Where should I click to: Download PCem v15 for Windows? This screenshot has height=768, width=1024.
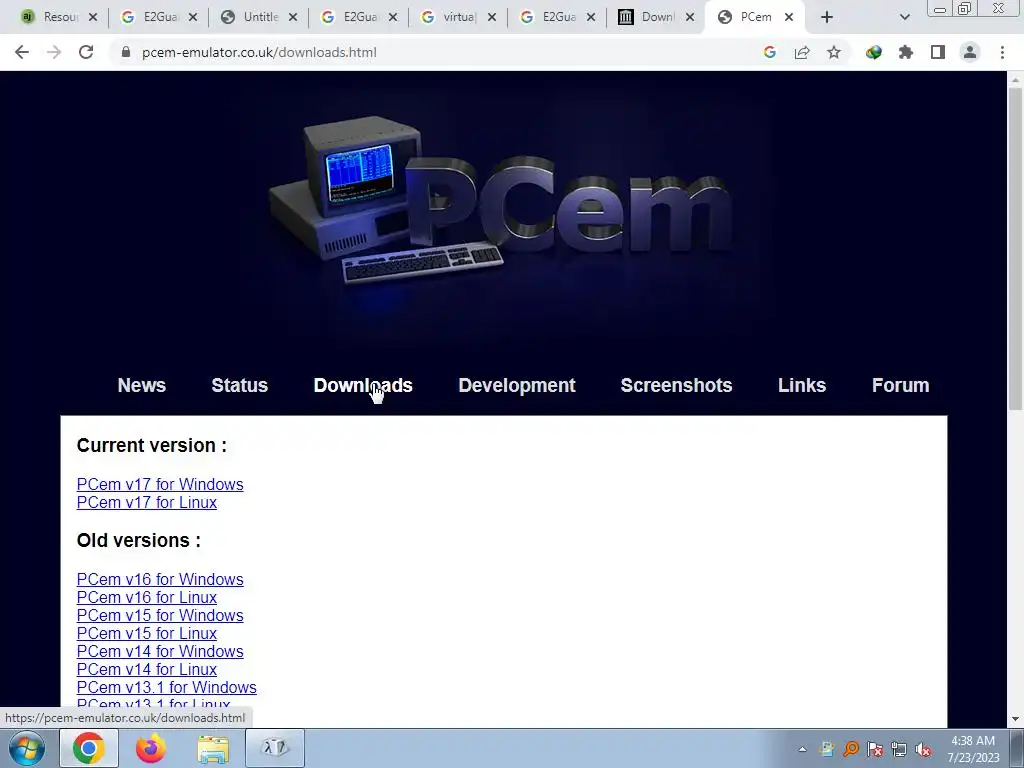click(x=160, y=616)
